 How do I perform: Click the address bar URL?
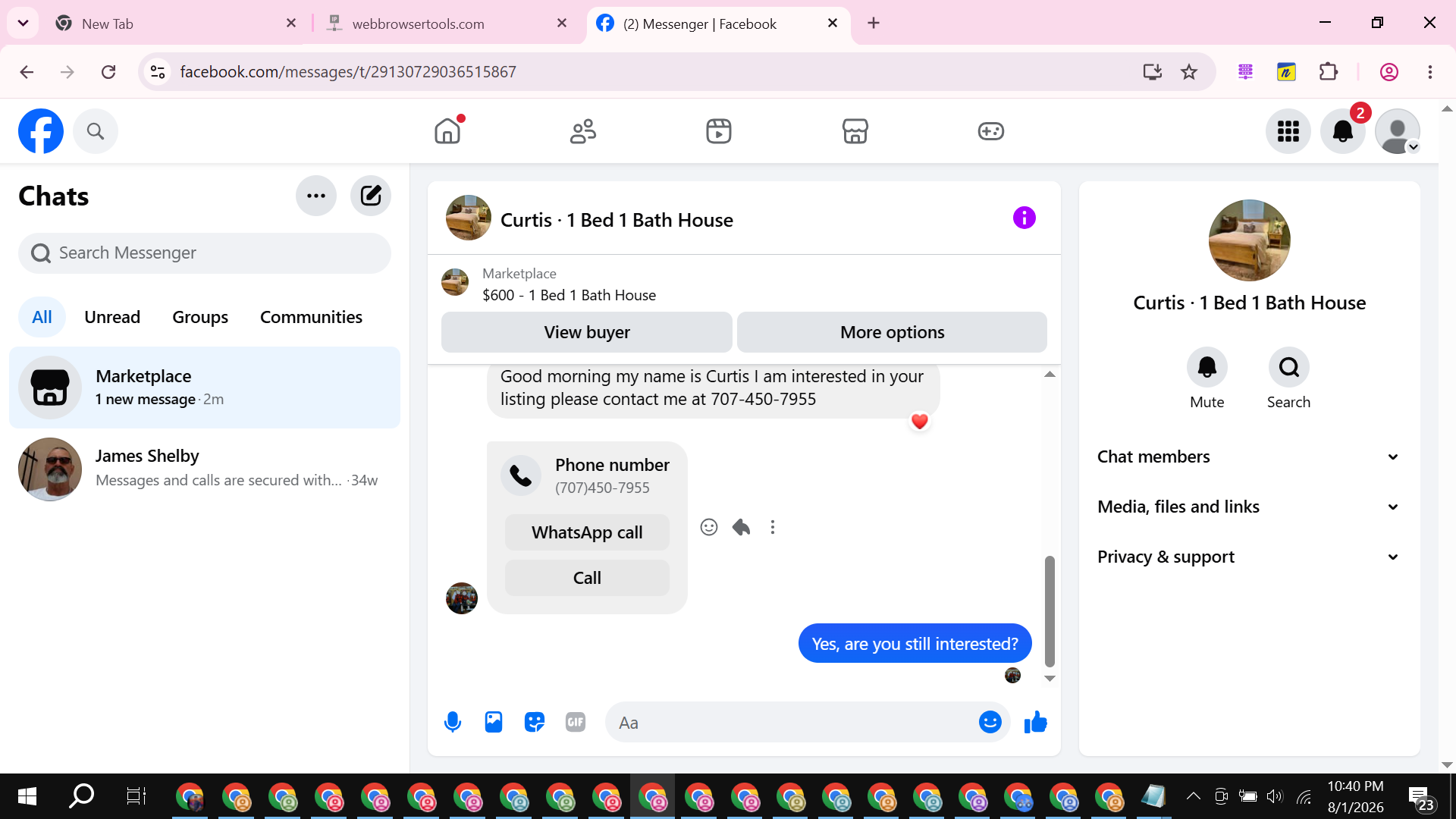click(x=348, y=72)
